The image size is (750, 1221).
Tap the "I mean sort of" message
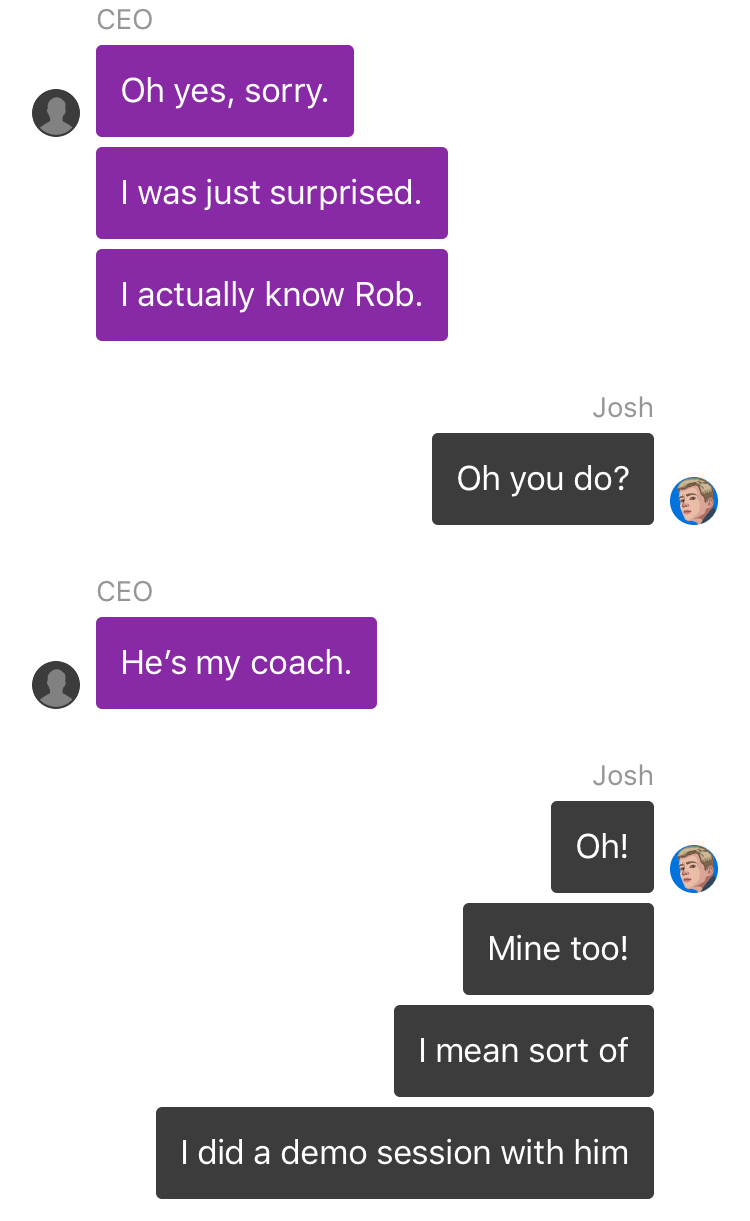(524, 1051)
